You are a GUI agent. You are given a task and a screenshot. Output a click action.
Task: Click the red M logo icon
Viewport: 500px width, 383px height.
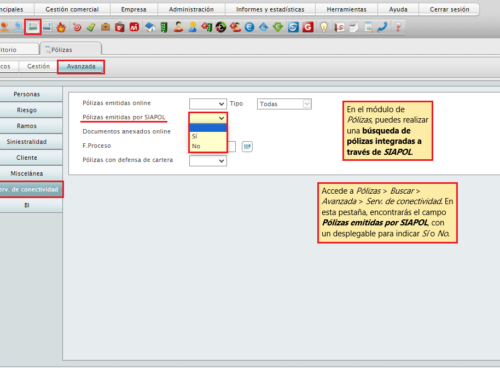pyautogui.click(x=134, y=27)
